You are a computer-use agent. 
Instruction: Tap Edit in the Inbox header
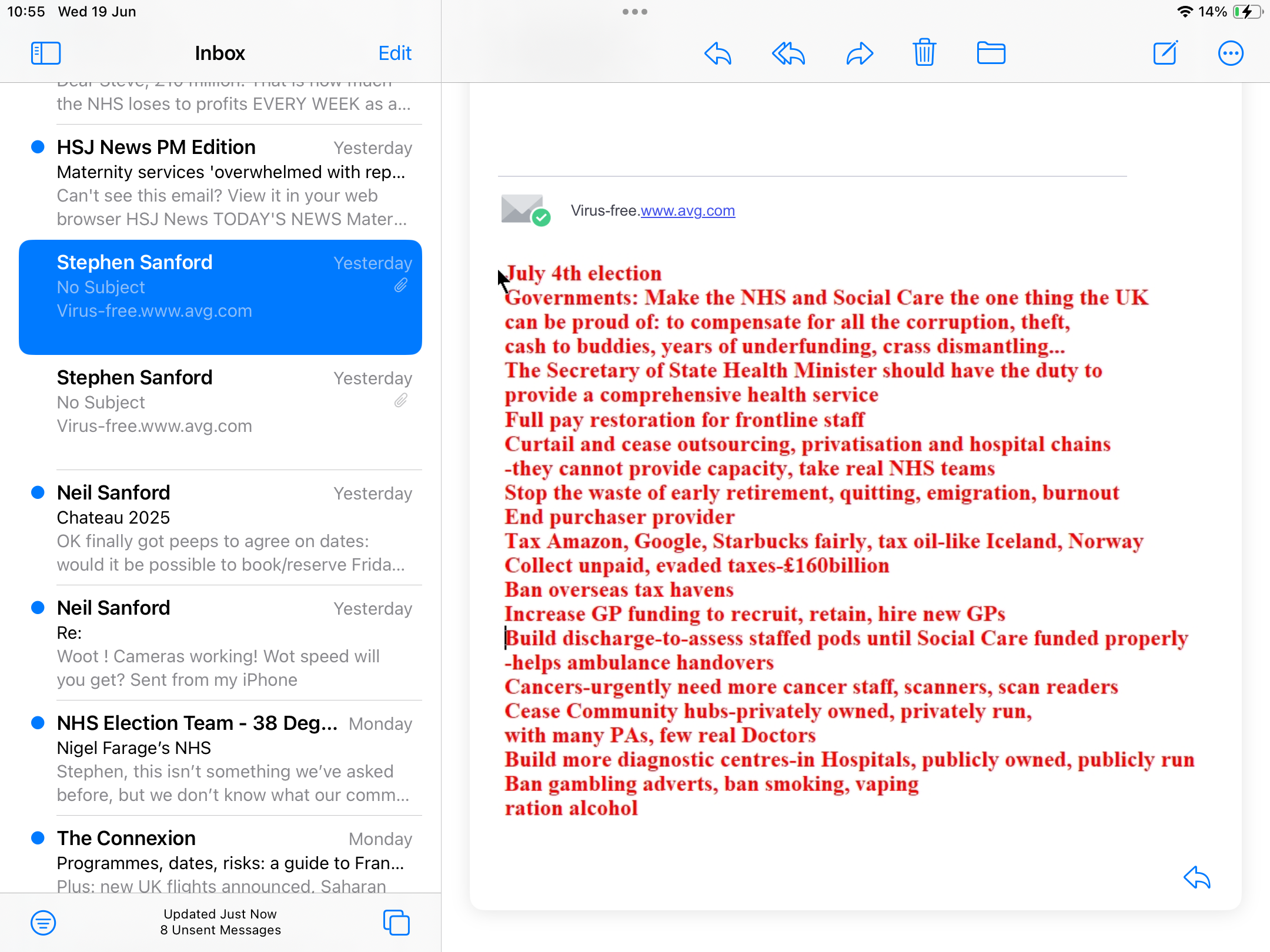click(395, 53)
